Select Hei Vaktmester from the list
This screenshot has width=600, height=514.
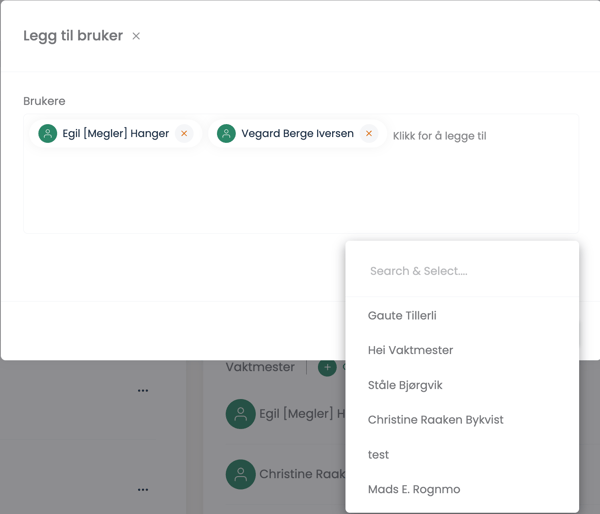coord(462,350)
